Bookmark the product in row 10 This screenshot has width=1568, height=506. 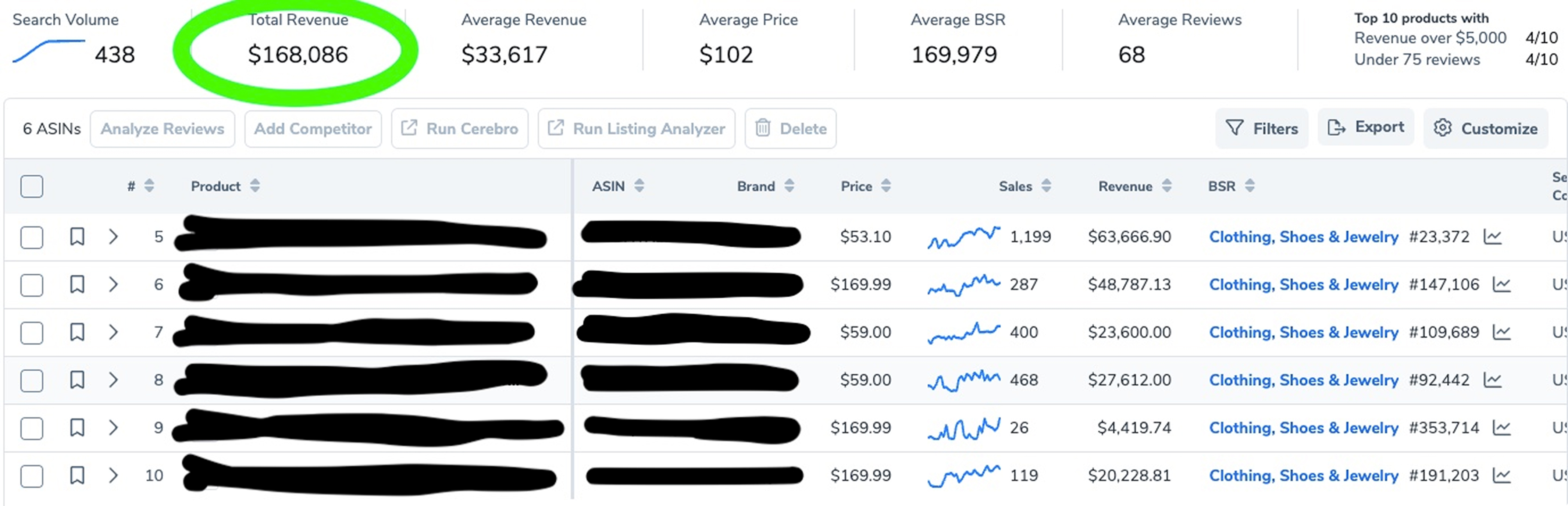click(77, 475)
